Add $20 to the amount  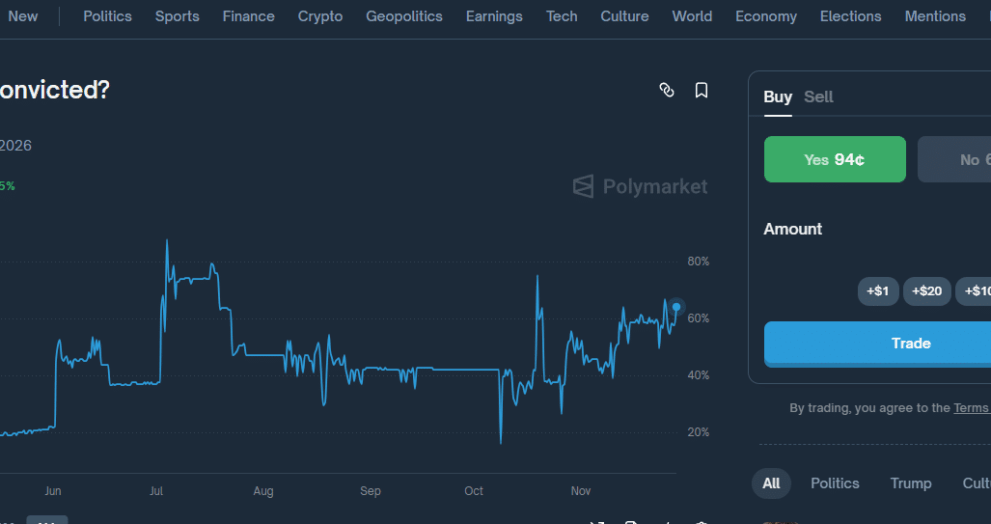[x=927, y=291]
